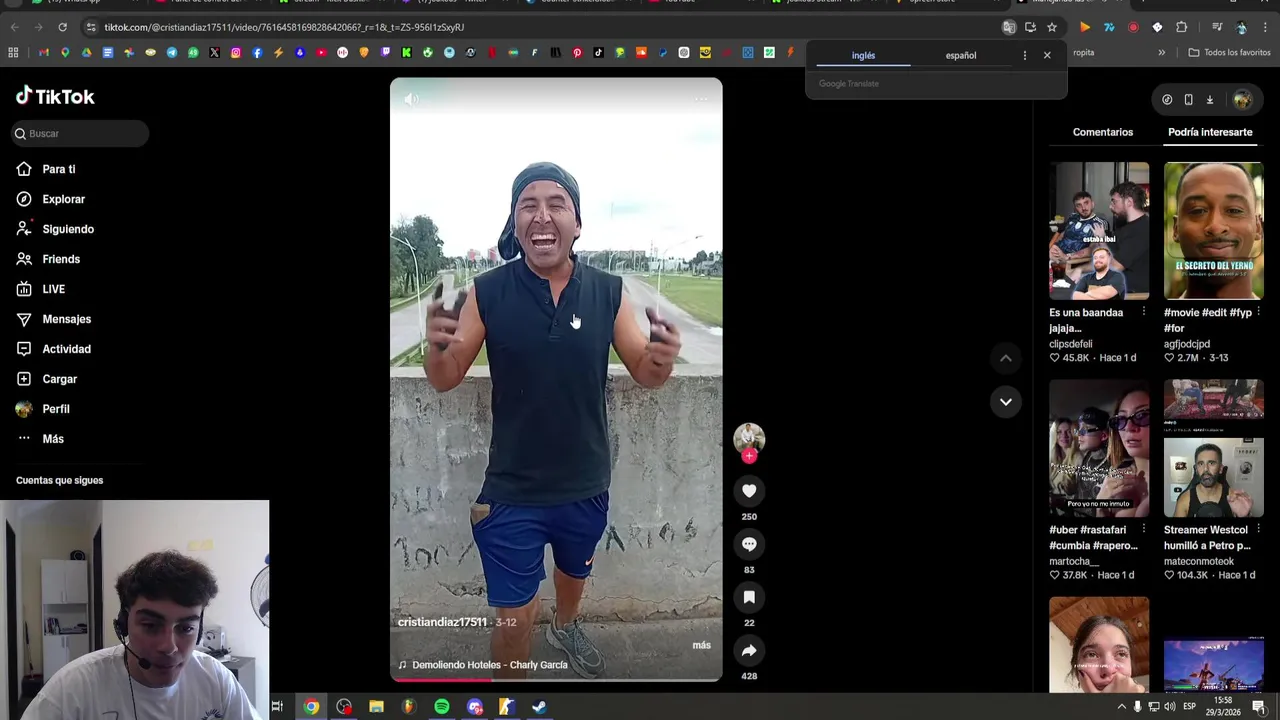Search in the Buscar field
The width and height of the screenshot is (1280, 720).
(81, 133)
